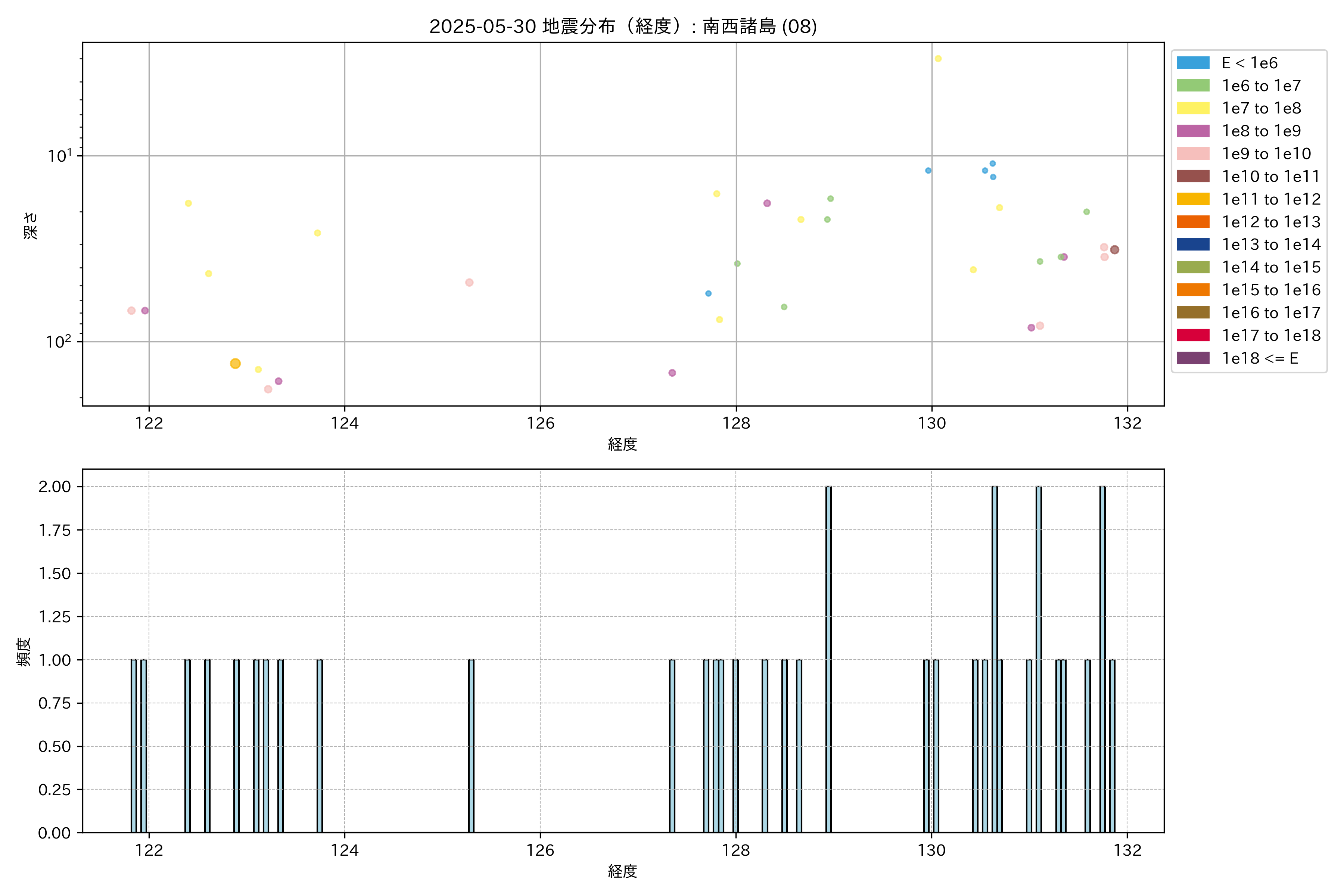Click the brown scatter point near longitude 132
Viewport: 1344px width, 896px height.
[x=1114, y=250]
